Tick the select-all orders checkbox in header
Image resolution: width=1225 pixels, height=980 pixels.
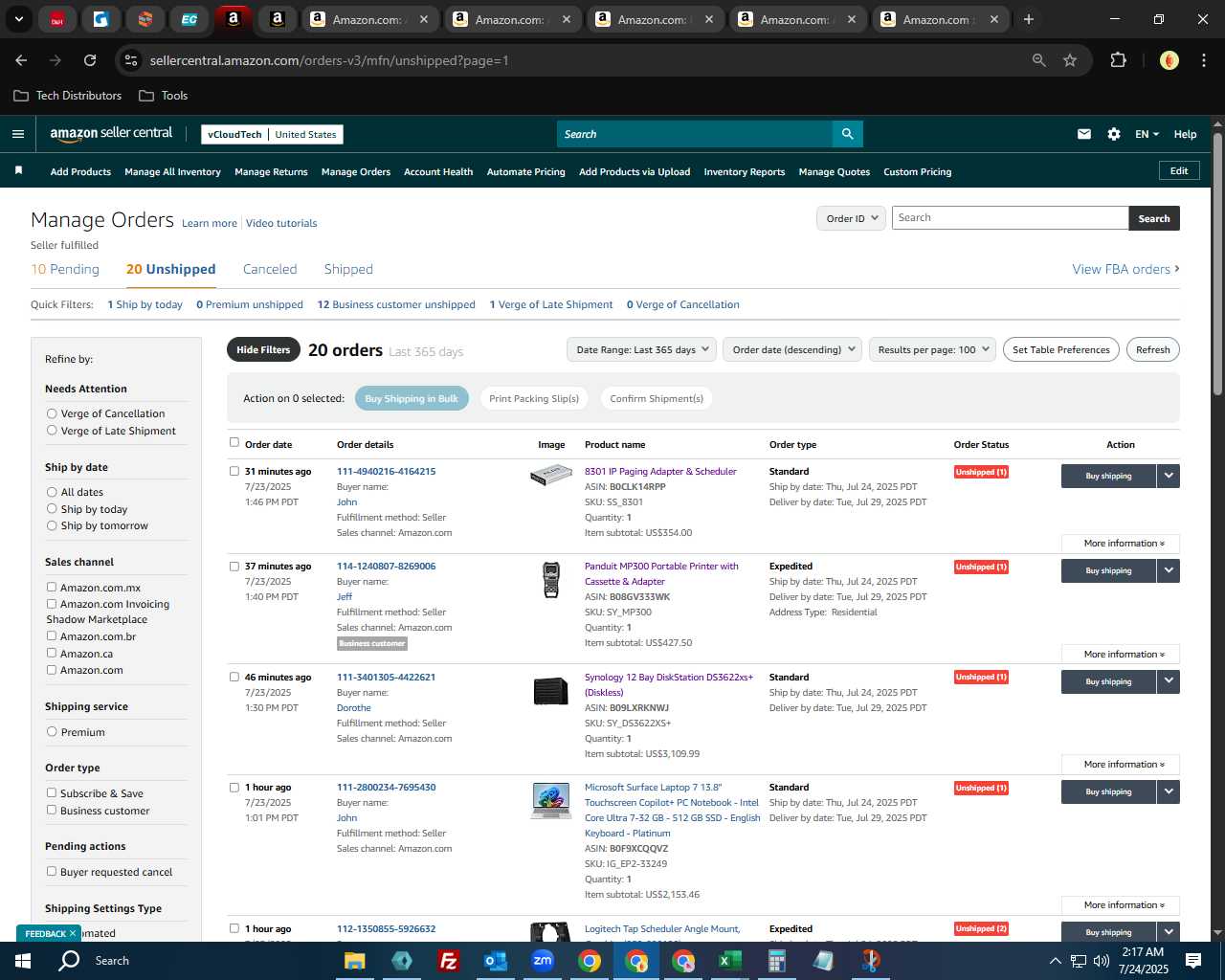click(234, 442)
